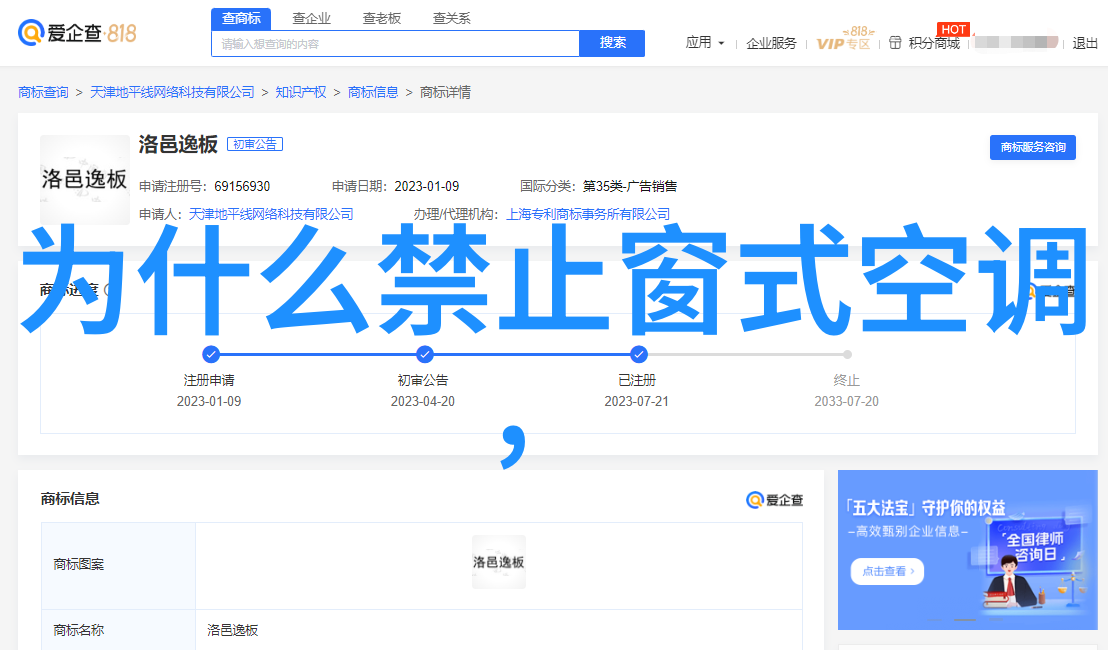Click the trademark image in 商标图案 row
The height and width of the screenshot is (650, 1108).
(499, 562)
